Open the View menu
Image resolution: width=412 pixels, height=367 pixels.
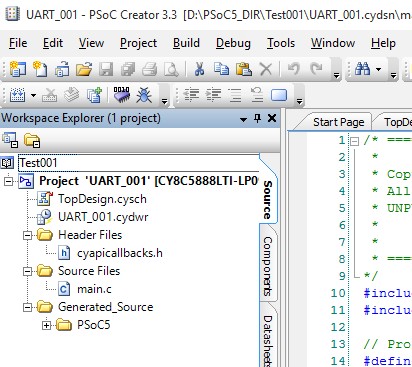(x=91, y=43)
